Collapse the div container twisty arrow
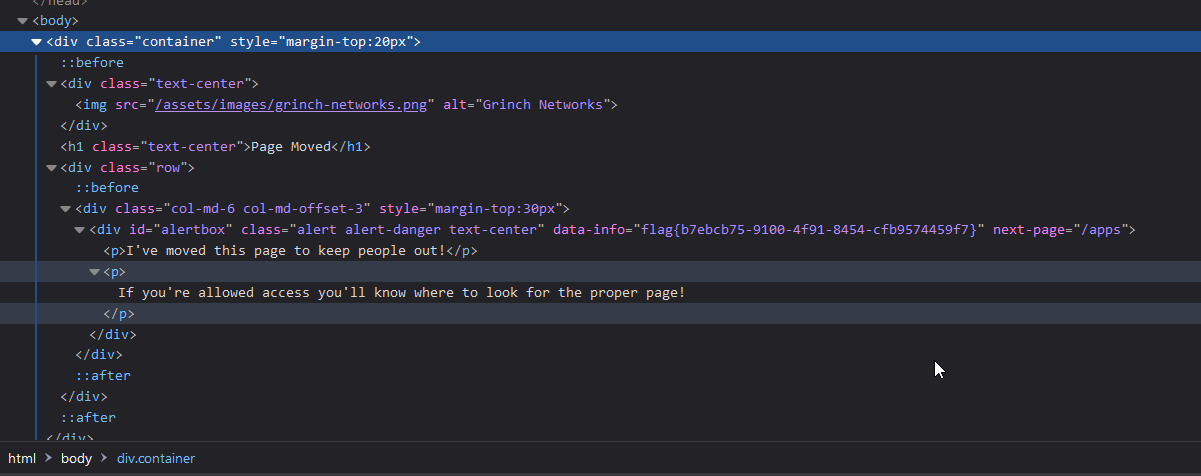1201x476 pixels. pos(37,42)
